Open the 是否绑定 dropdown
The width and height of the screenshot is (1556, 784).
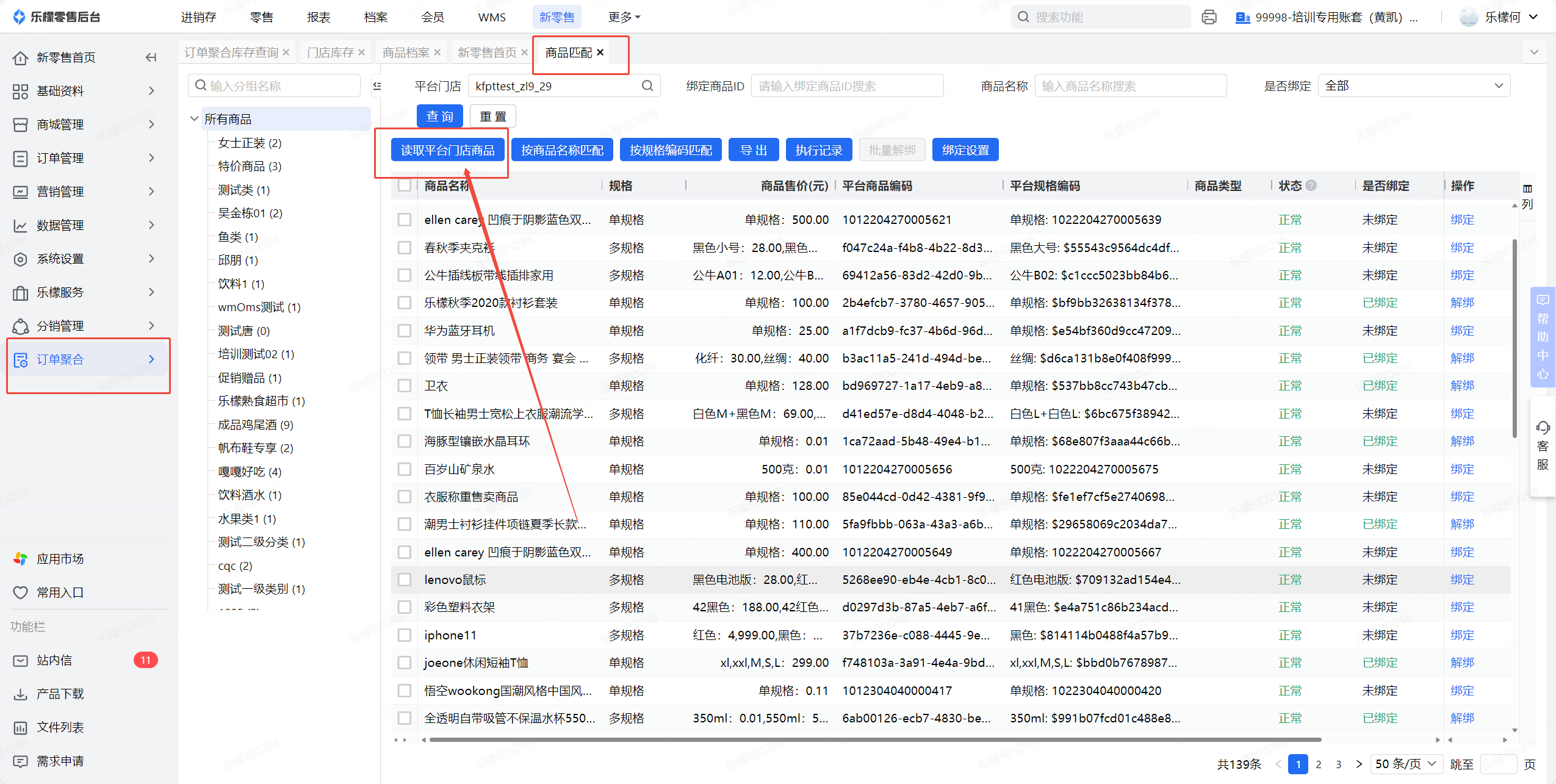tap(1413, 86)
